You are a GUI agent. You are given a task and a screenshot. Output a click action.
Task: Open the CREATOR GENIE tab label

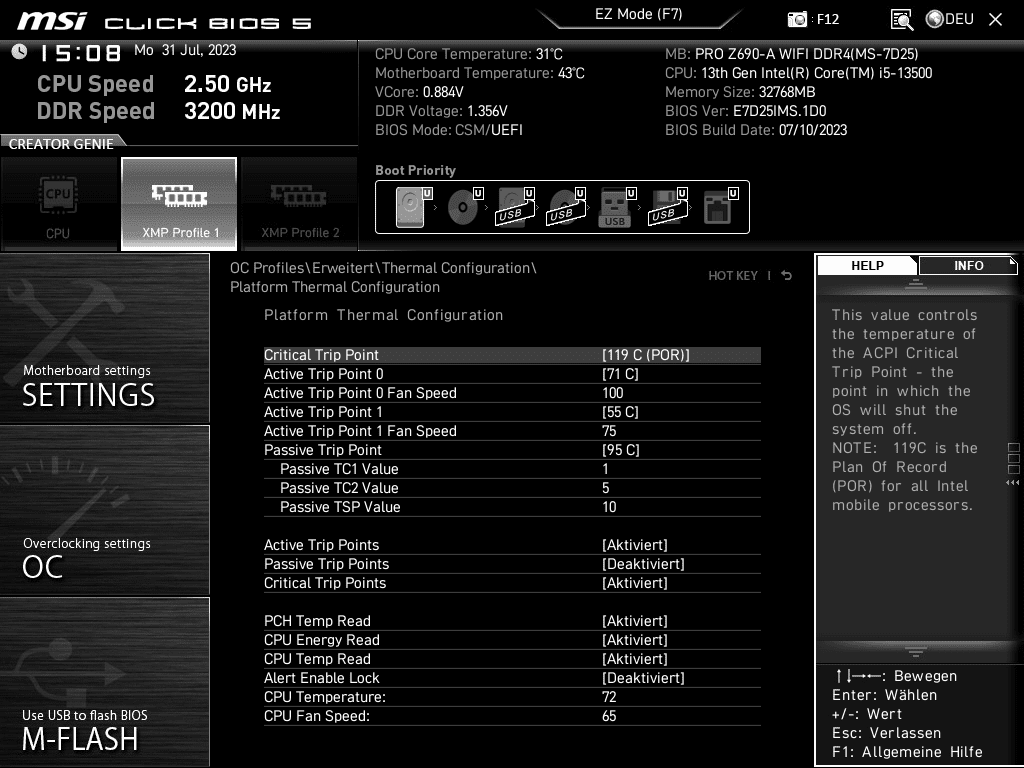click(61, 144)
